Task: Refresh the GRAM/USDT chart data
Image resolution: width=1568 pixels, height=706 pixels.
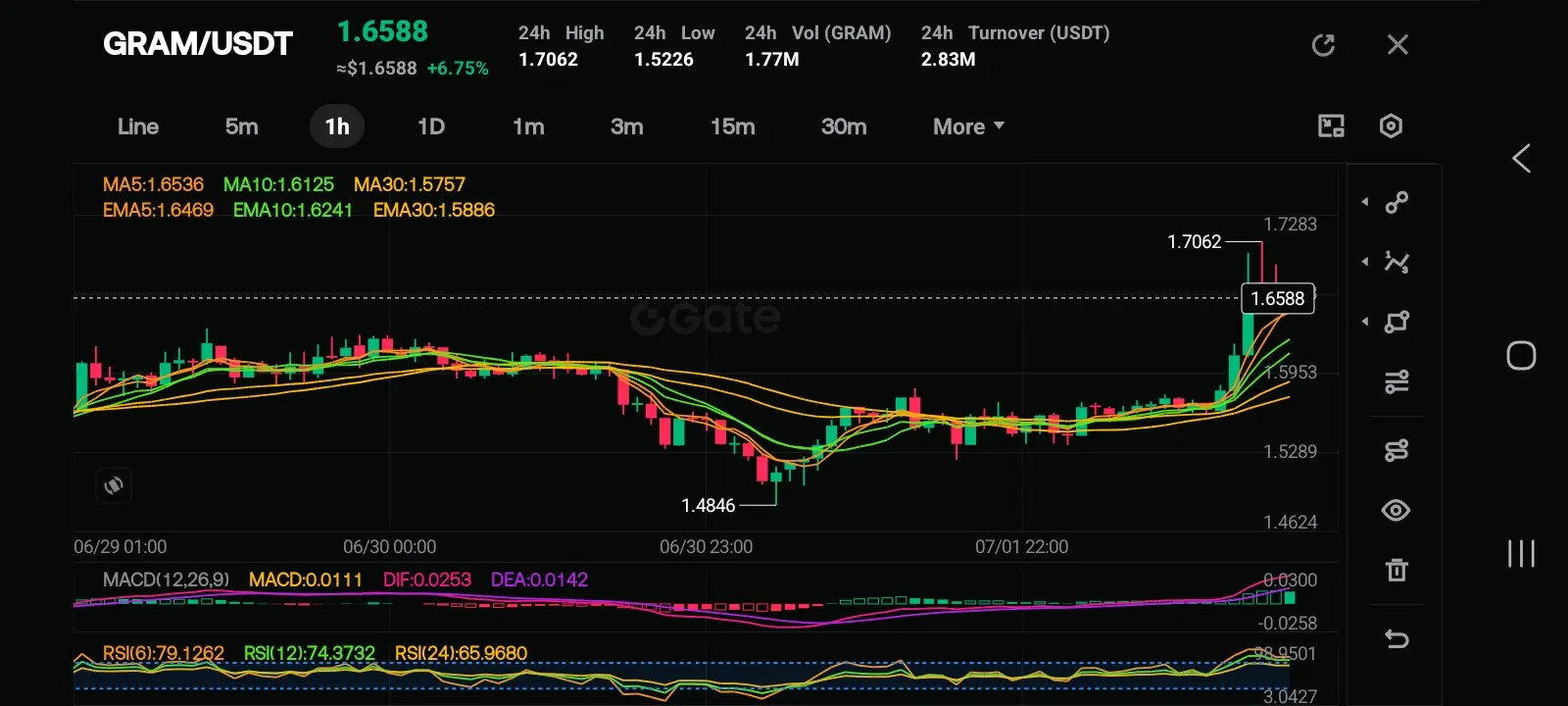Action: pyautogui.click(x=1323, y=45)
